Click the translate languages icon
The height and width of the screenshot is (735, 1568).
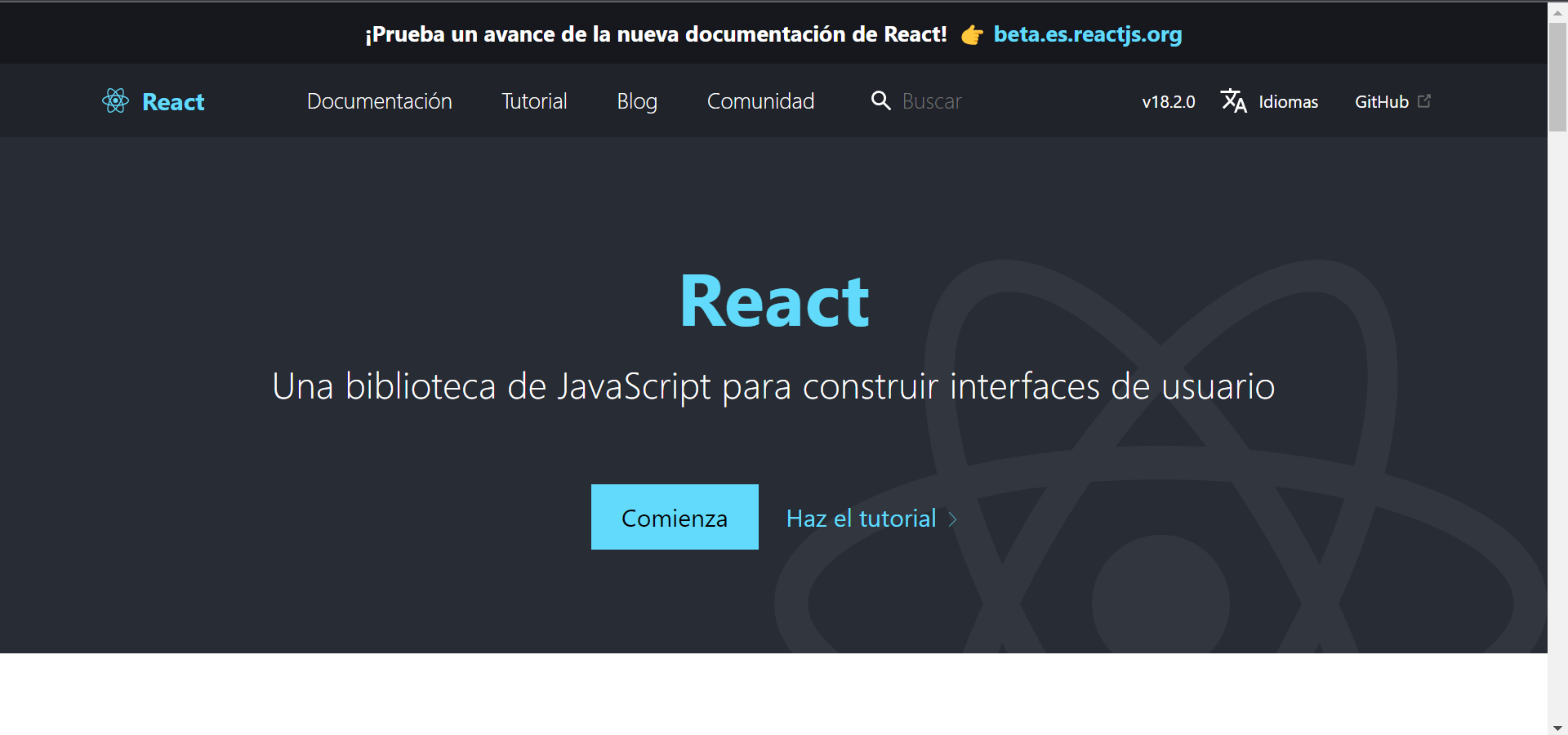click(x=1233, y=100)
